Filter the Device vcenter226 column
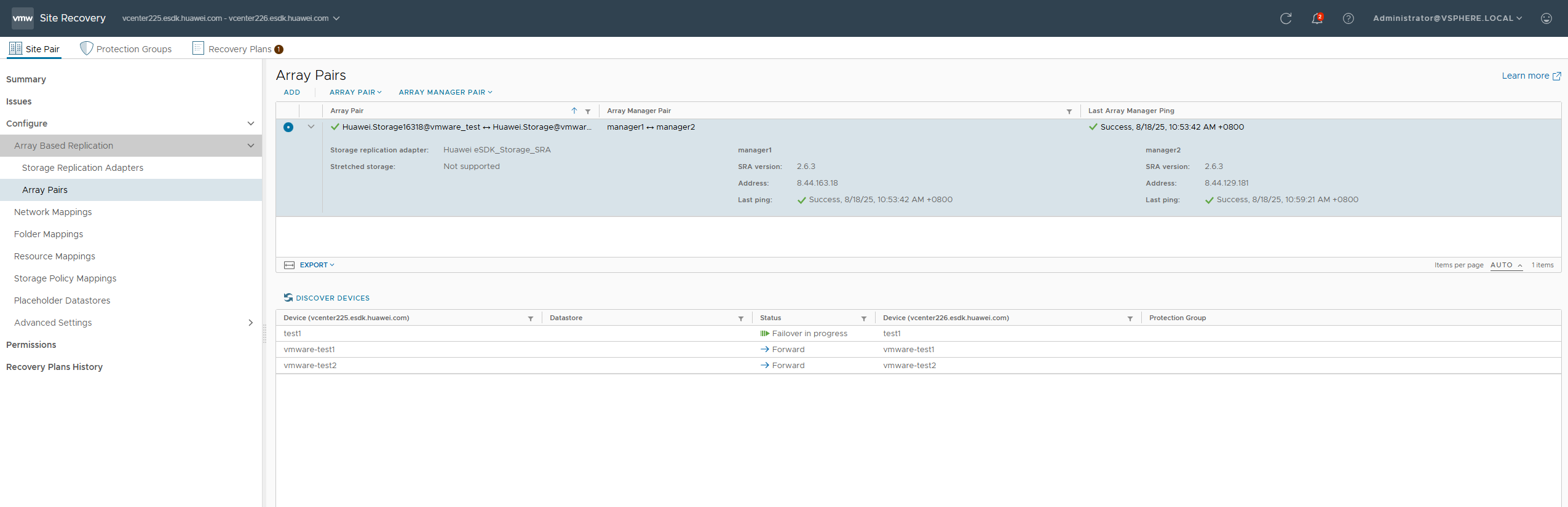Viewport: 1568px width, 507px height. click(1130, 318)
